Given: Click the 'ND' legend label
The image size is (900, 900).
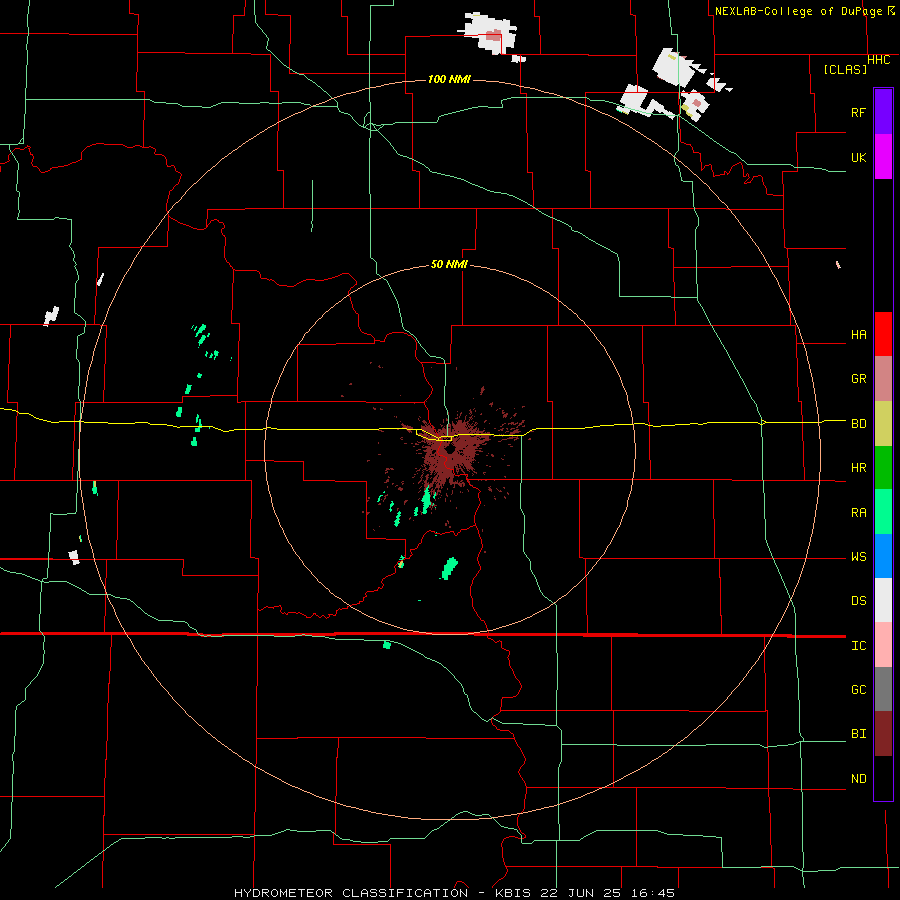Looking at the screenshot, I should pos(858,778).
